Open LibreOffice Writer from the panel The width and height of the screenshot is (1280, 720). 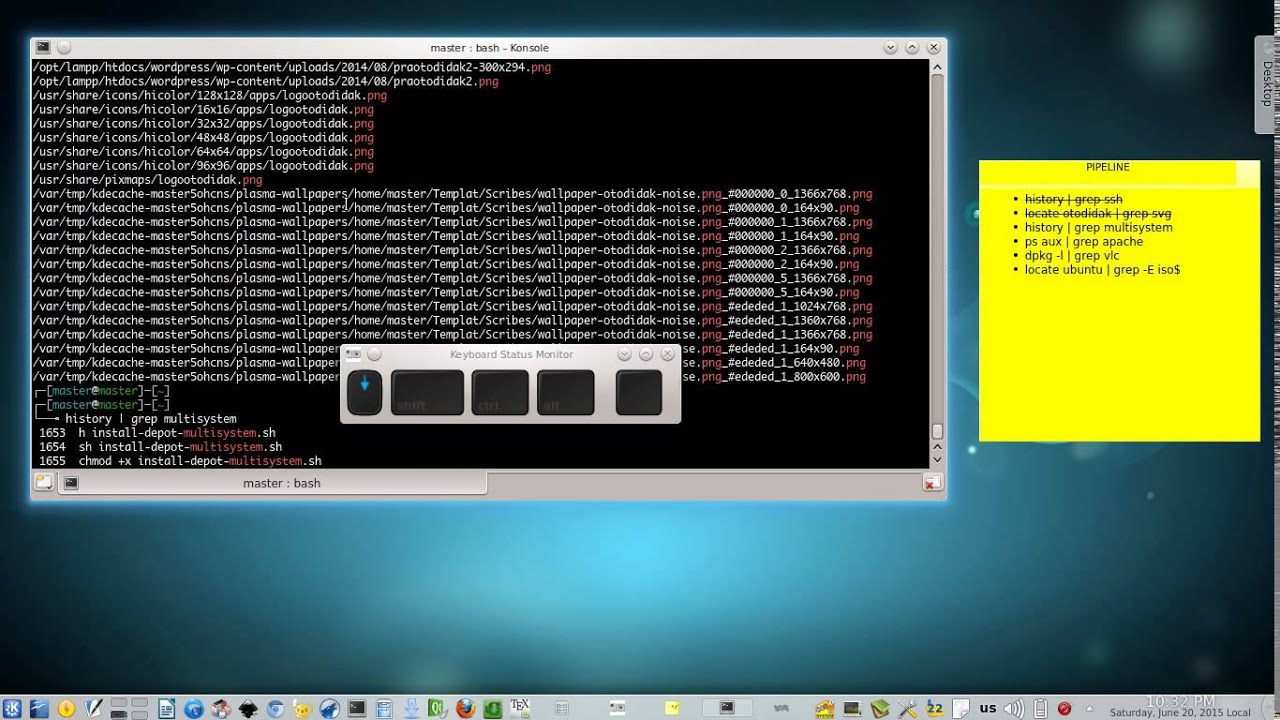point(166,708)
